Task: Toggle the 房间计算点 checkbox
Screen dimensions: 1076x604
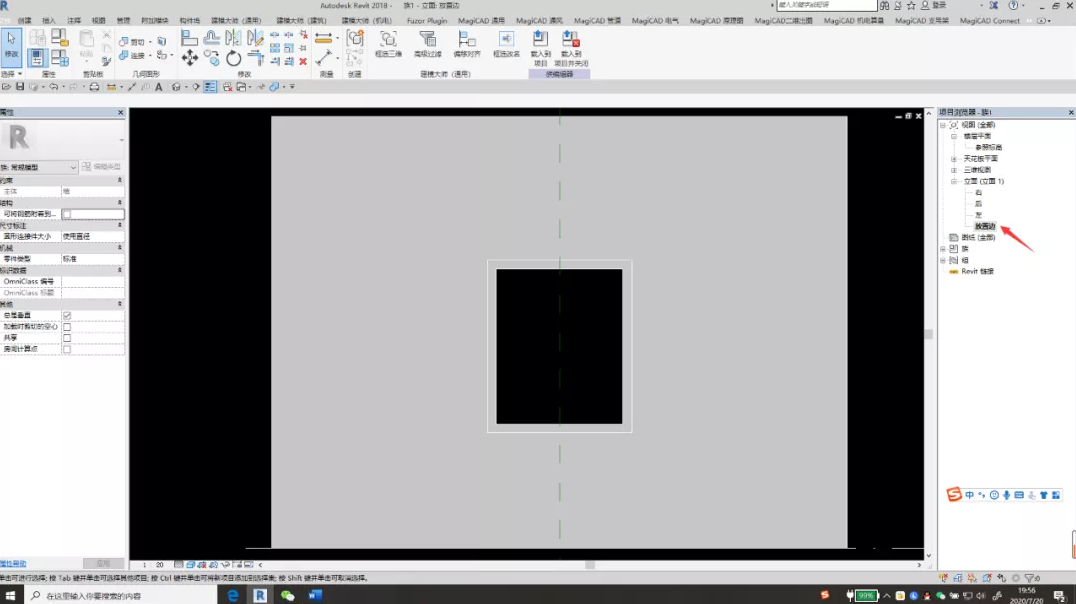Action: click(67, 349)
